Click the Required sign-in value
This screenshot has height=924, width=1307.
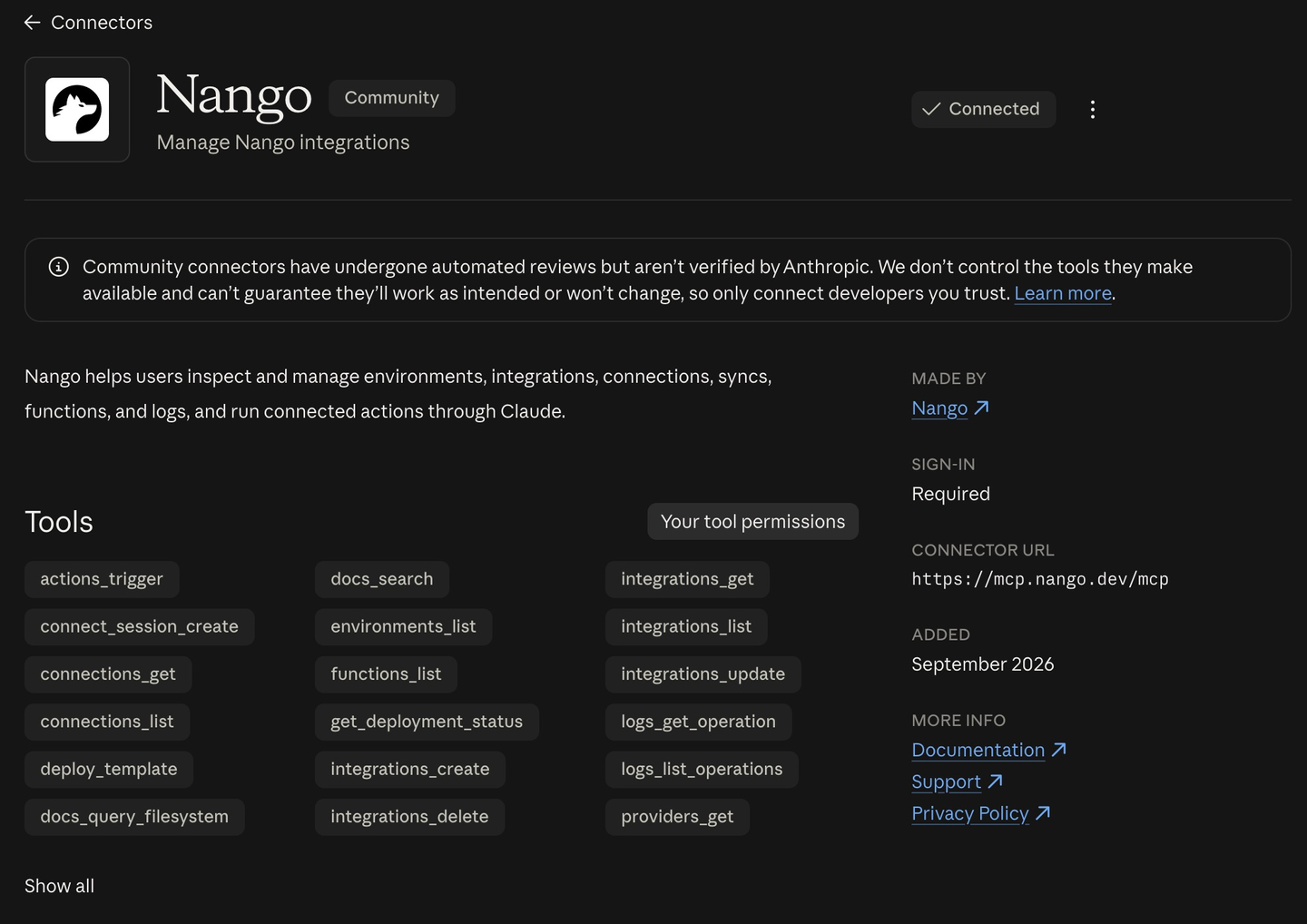pyautogui.click(x=951, y=494)
